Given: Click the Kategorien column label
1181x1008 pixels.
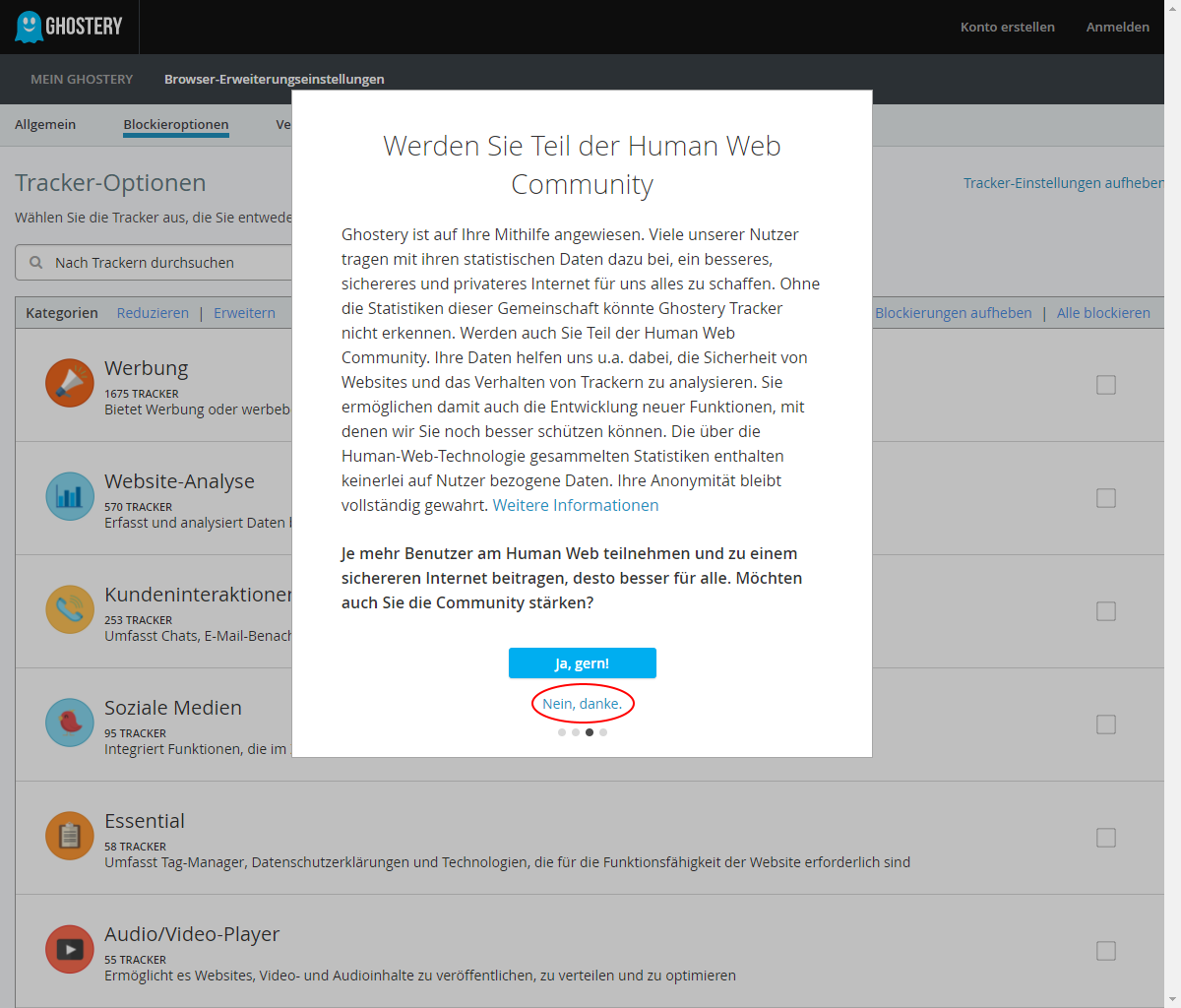Looking at the screenshot, I should 62,313.
